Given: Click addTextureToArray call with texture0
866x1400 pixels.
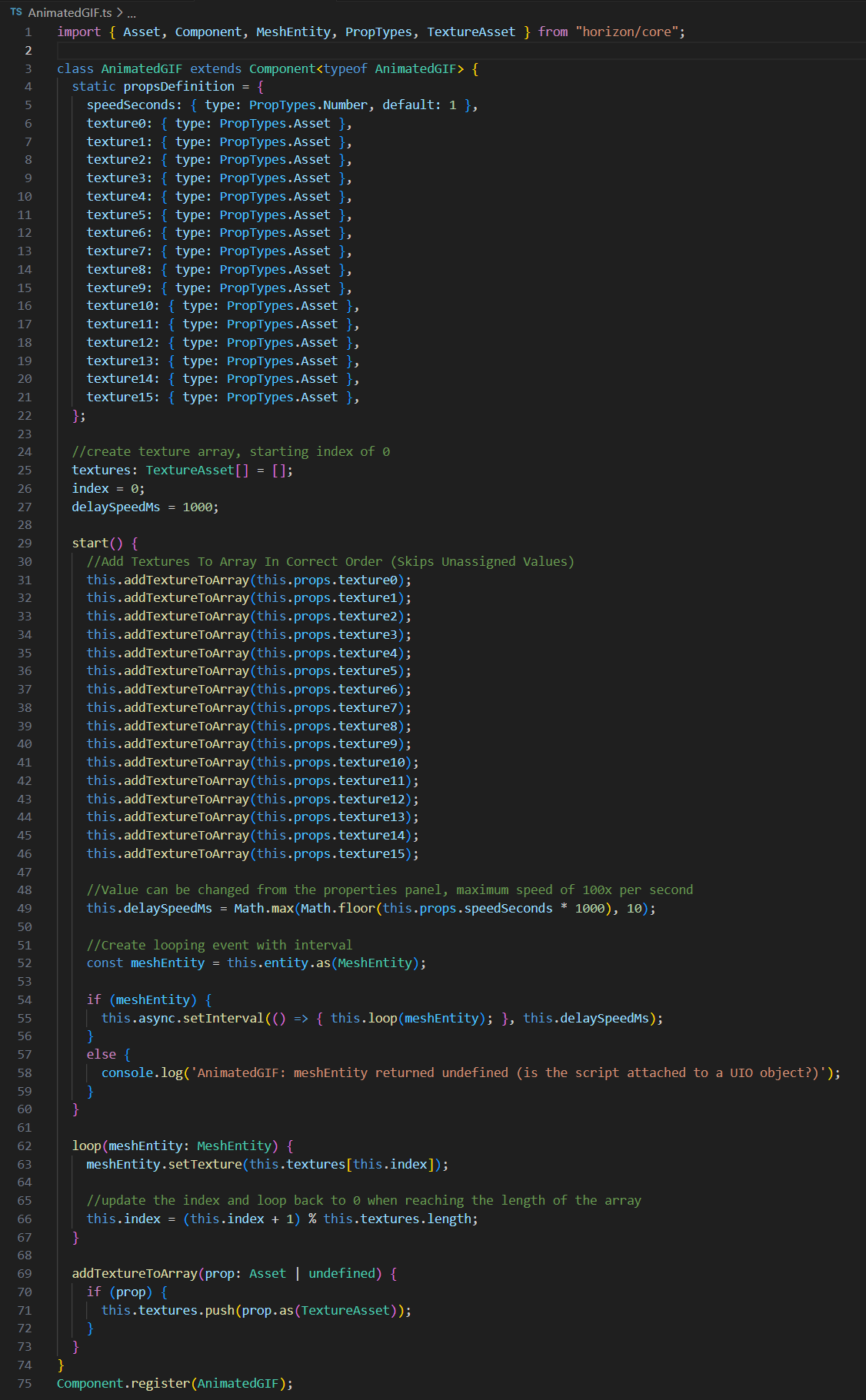Looking at the screenshot, I should tap(249, 580).
